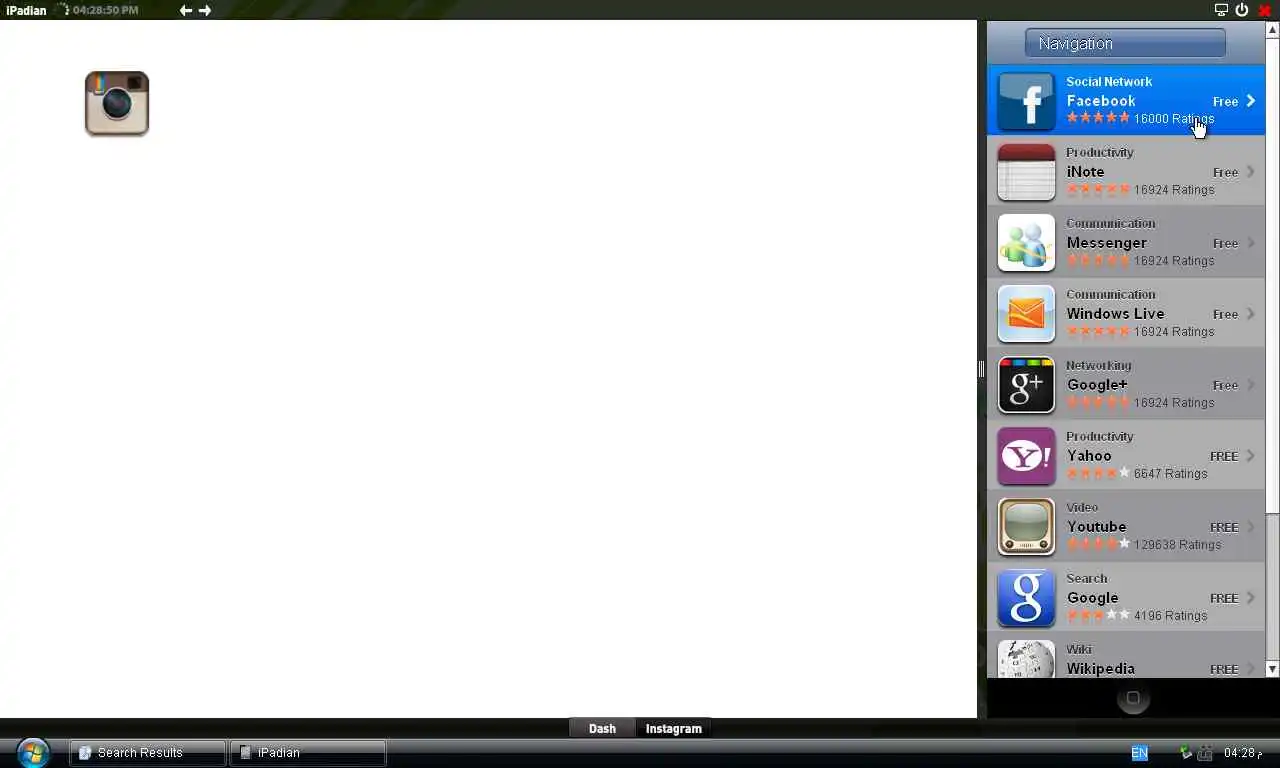Open the Wikipedia globe icon

[x=1026, y=659]
